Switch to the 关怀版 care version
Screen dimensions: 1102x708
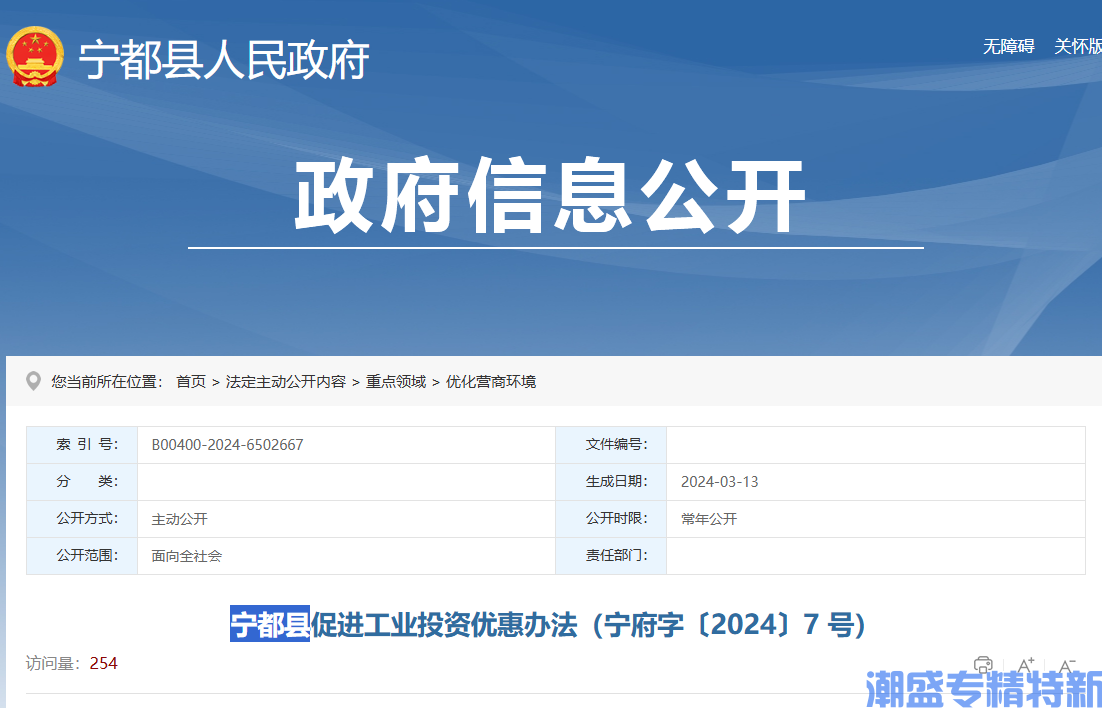pos(1071,46)
